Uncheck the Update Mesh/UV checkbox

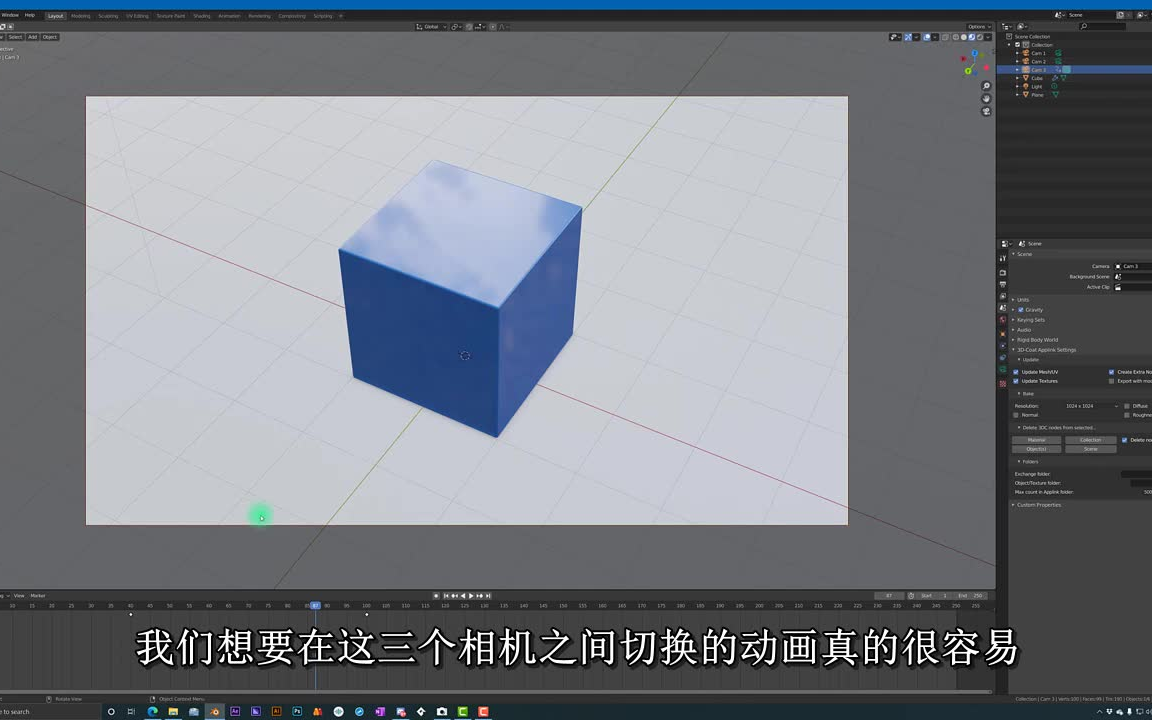coord(1015,372)
